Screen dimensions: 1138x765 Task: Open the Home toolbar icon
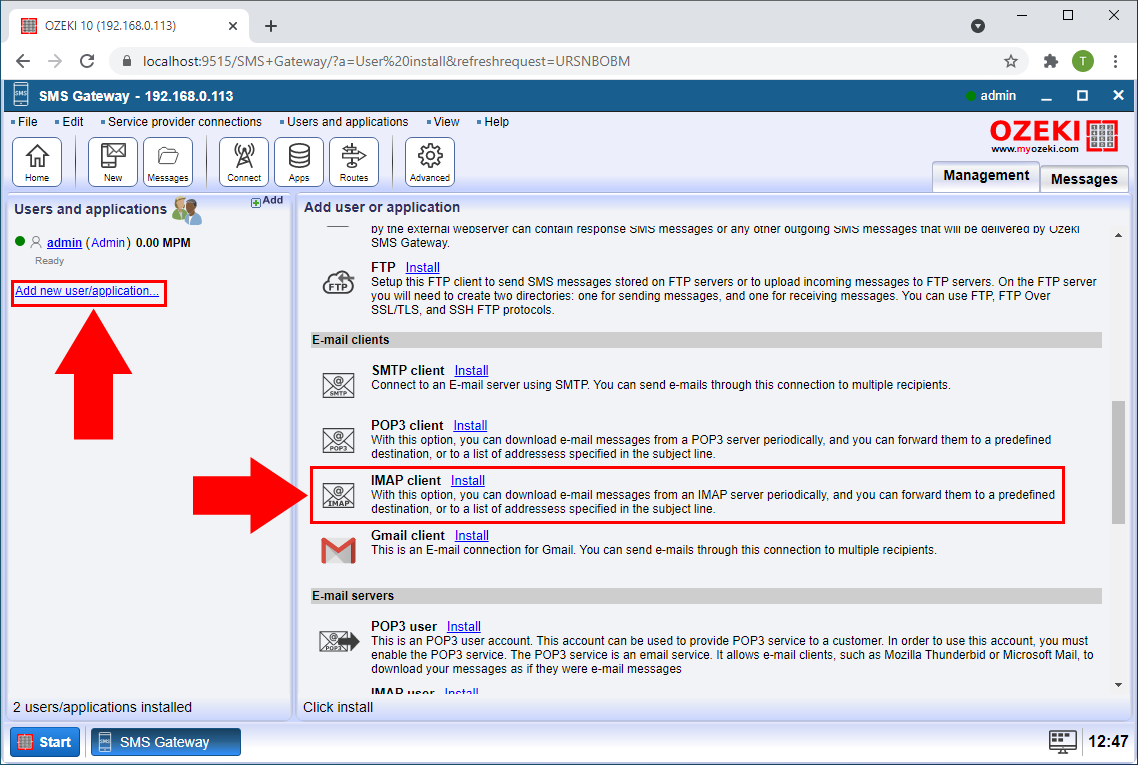point(37,161)
